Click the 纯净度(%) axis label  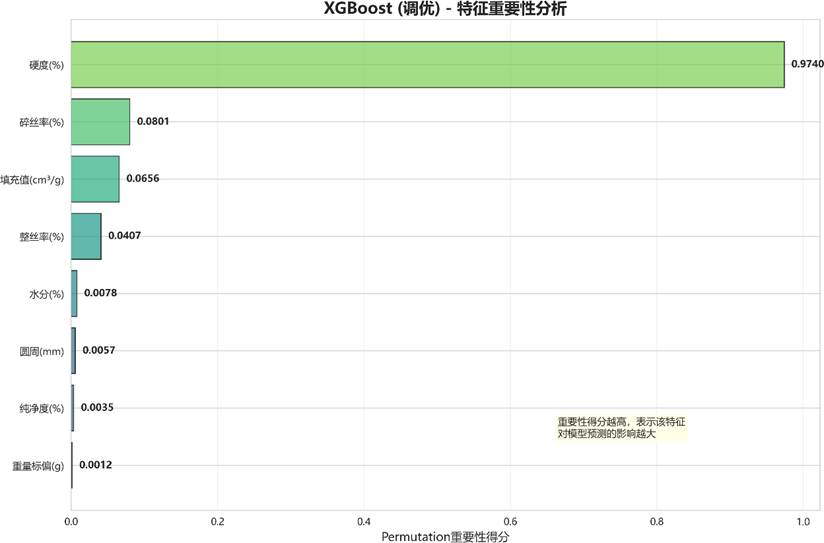coord(42,408)
